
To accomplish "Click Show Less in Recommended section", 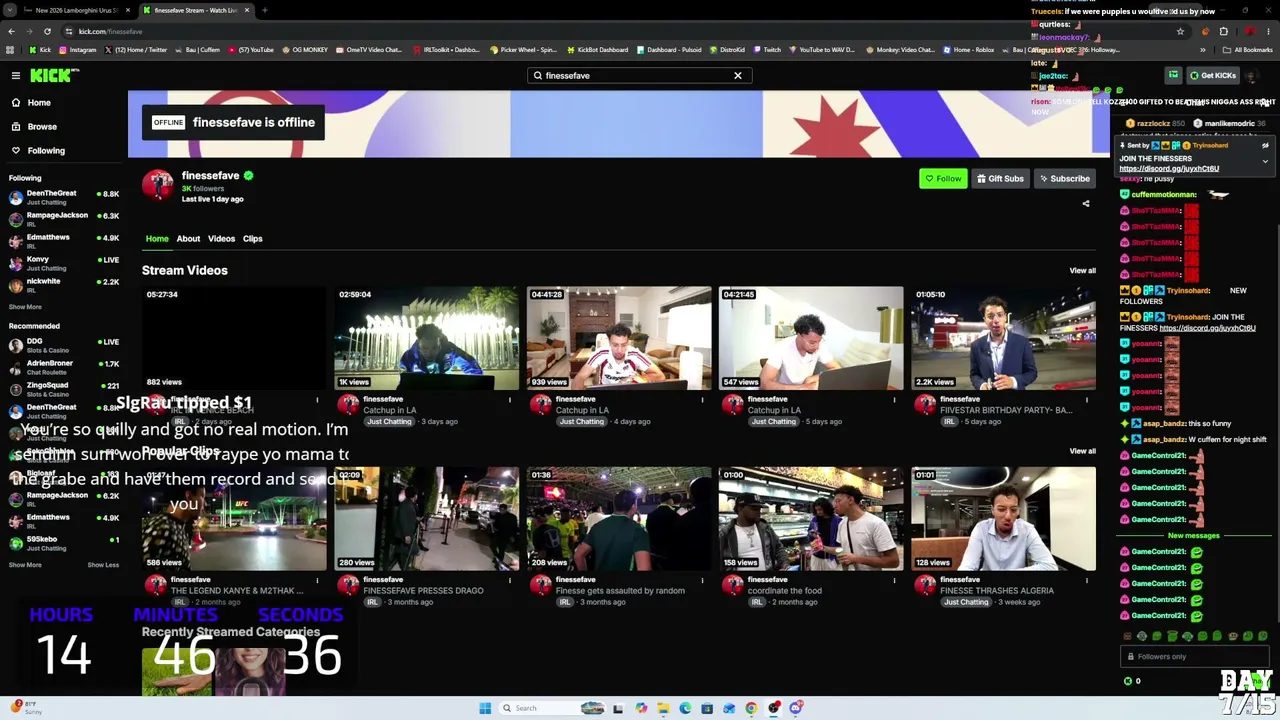I will click(x=103, y=565).
